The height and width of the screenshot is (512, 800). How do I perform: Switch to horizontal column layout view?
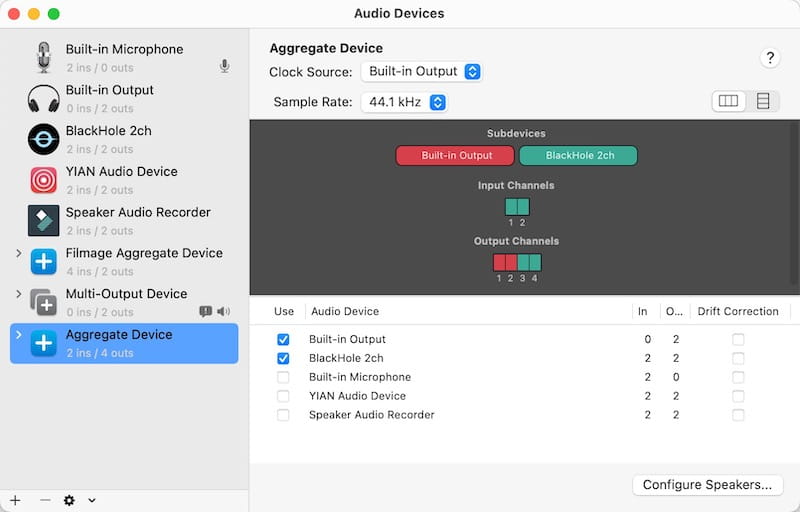pyautogui.click(x=728, y=101)
